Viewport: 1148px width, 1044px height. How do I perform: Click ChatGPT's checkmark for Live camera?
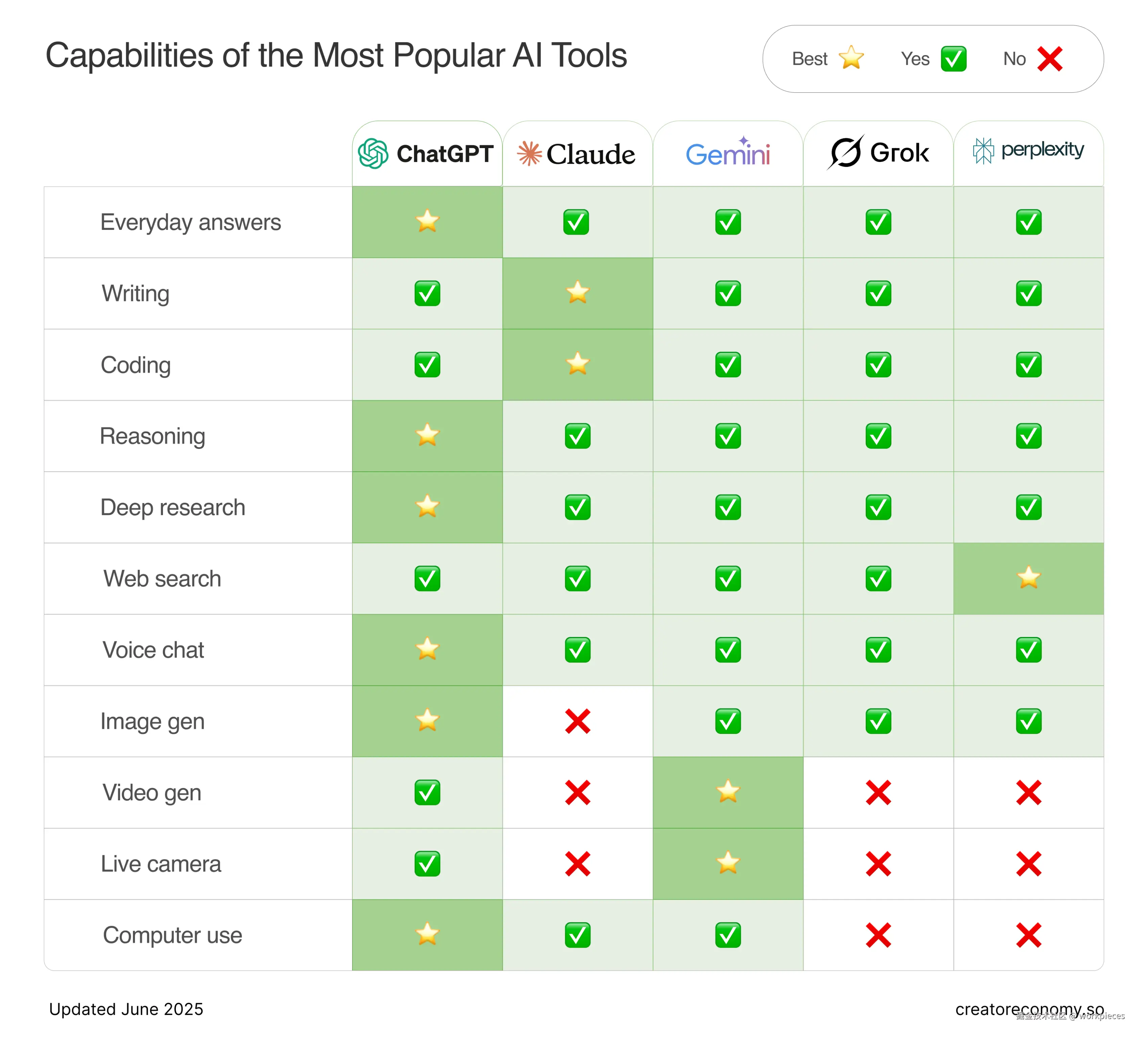(427, 863)
